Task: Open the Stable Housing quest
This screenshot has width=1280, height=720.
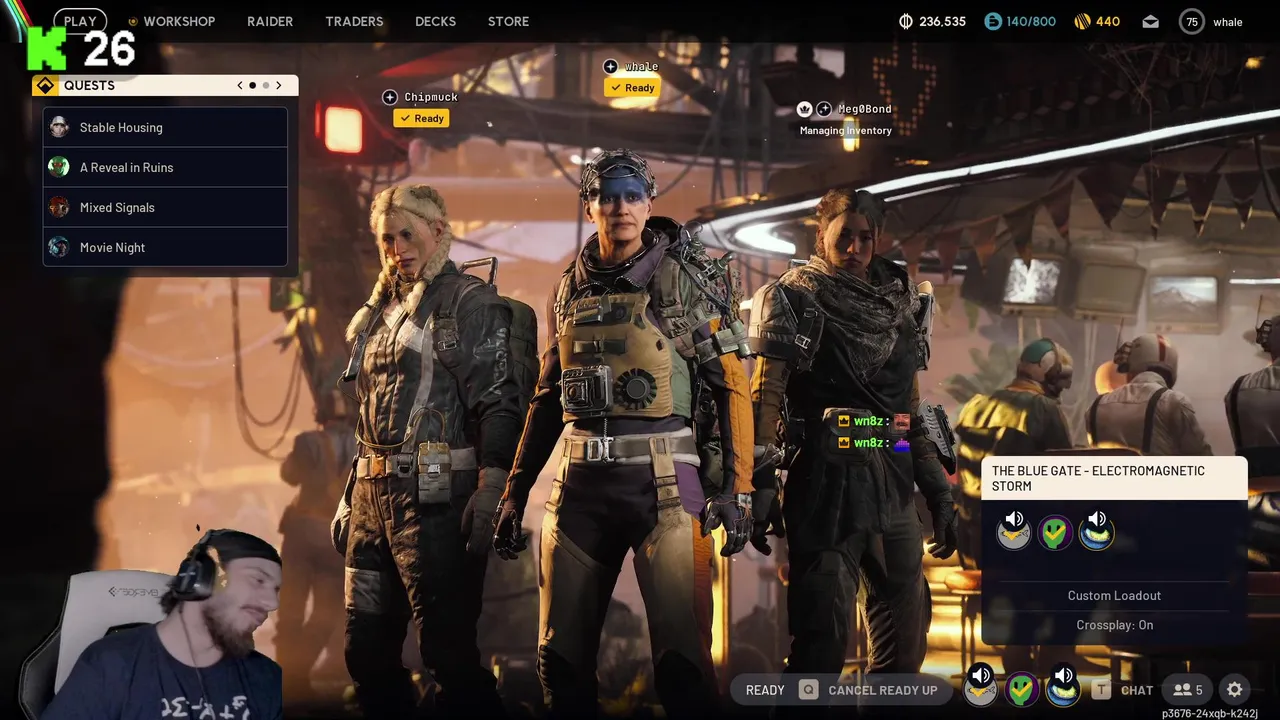Action: 165,127
